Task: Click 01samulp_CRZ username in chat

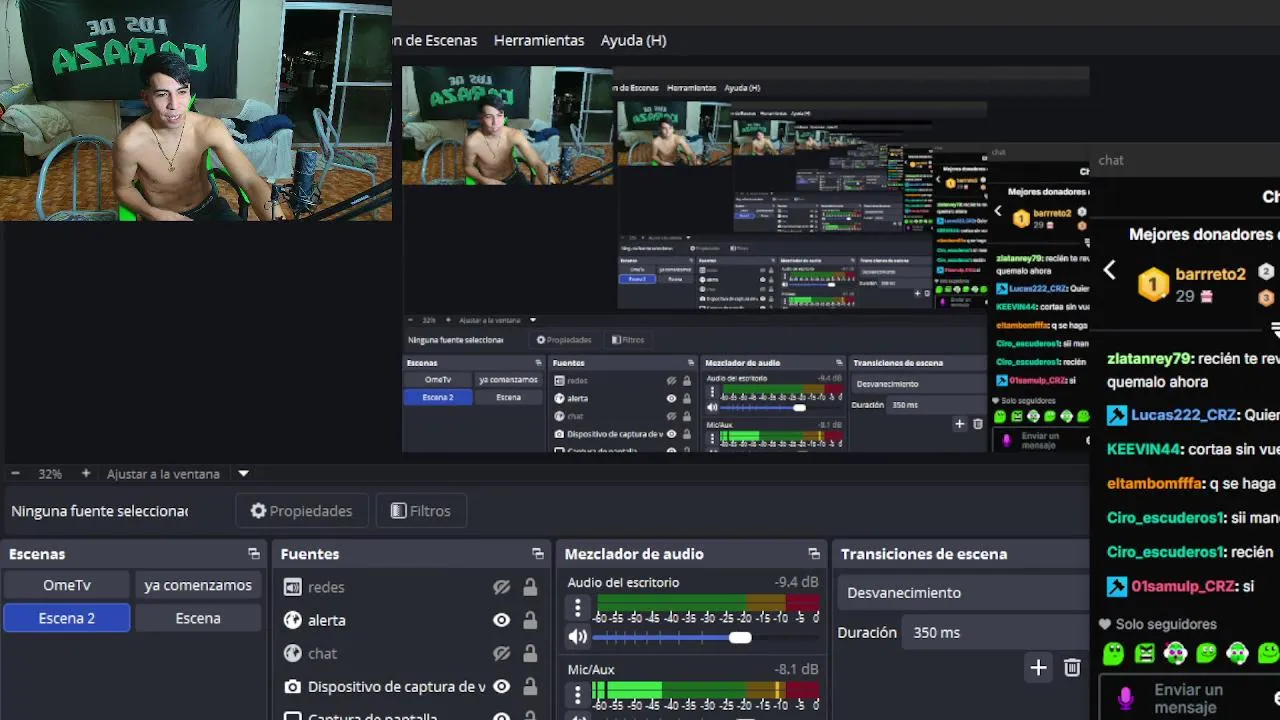Action: pyautogui.click(x=1185, y=586)
